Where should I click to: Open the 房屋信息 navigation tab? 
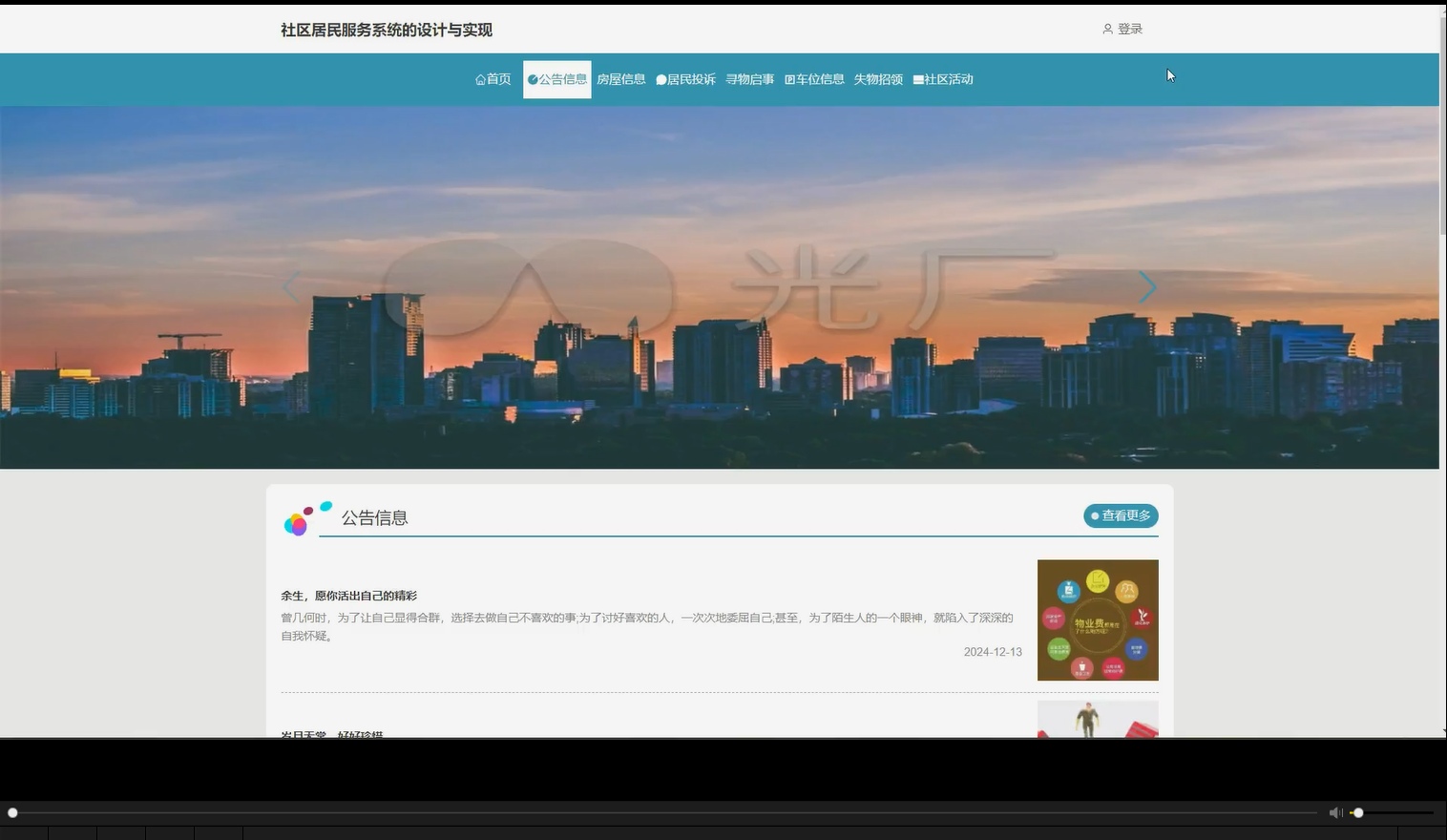[x=621, y=79]
